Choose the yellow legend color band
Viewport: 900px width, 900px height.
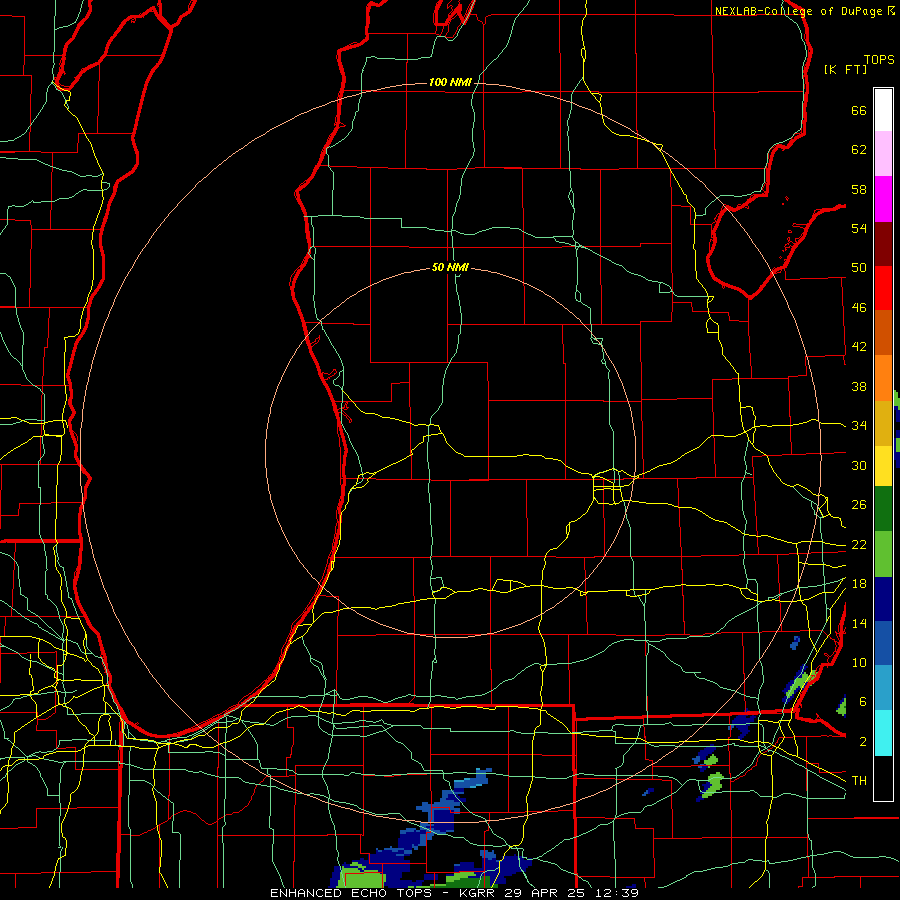[883, 465]
